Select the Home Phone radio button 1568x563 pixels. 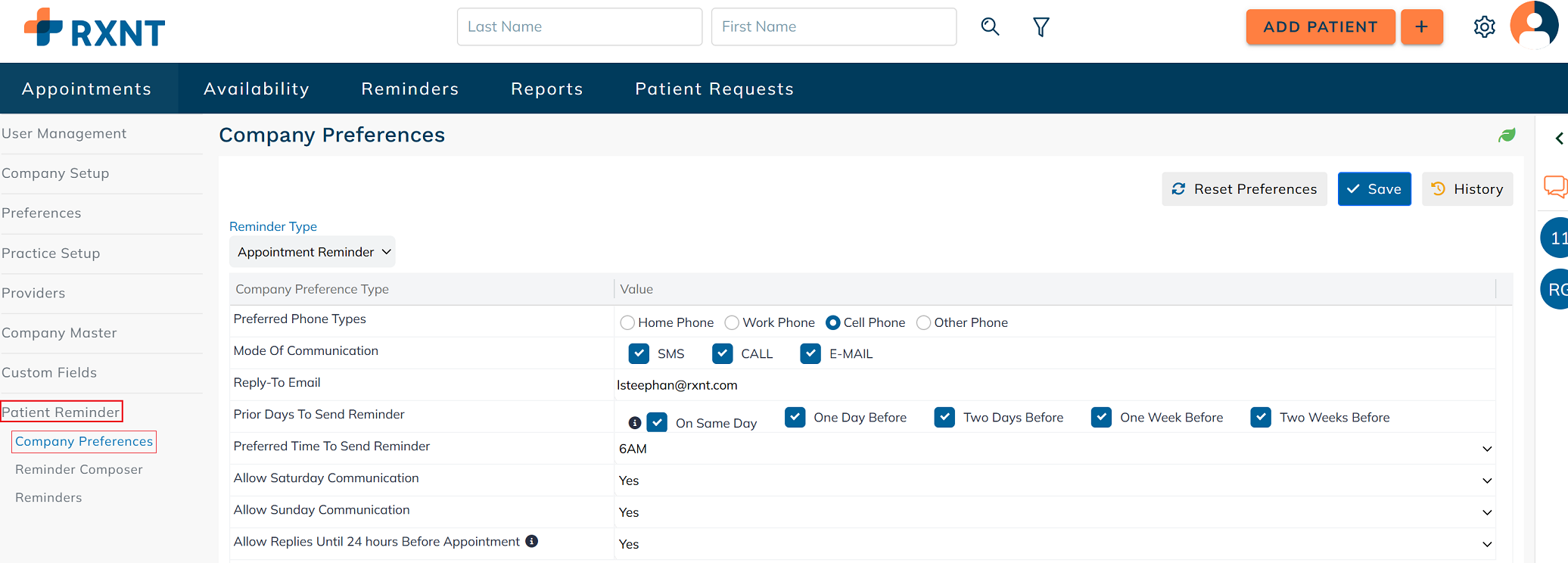pyautogui.click(x=627, y=323)
